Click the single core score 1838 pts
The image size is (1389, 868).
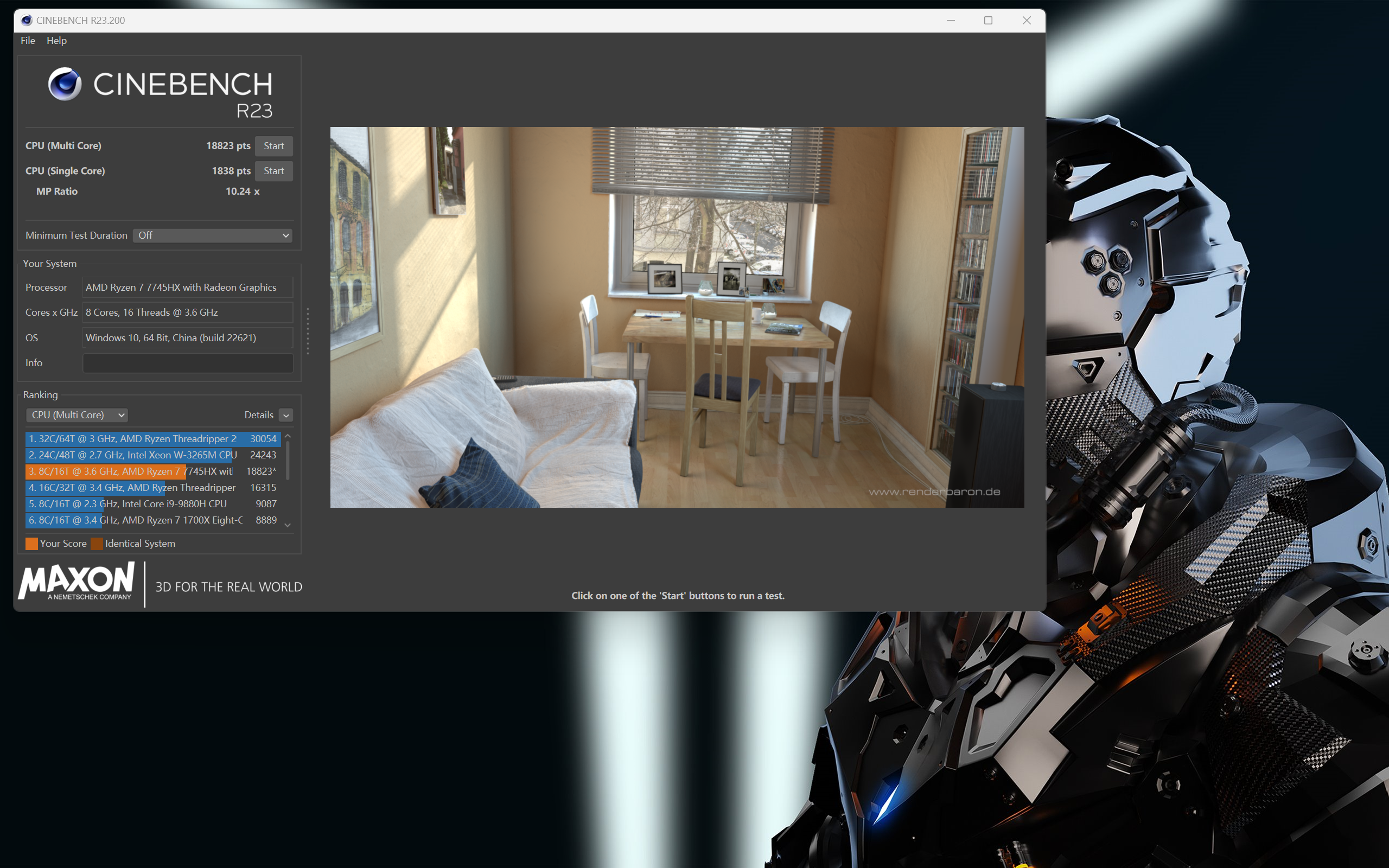[x=231, y=171]
